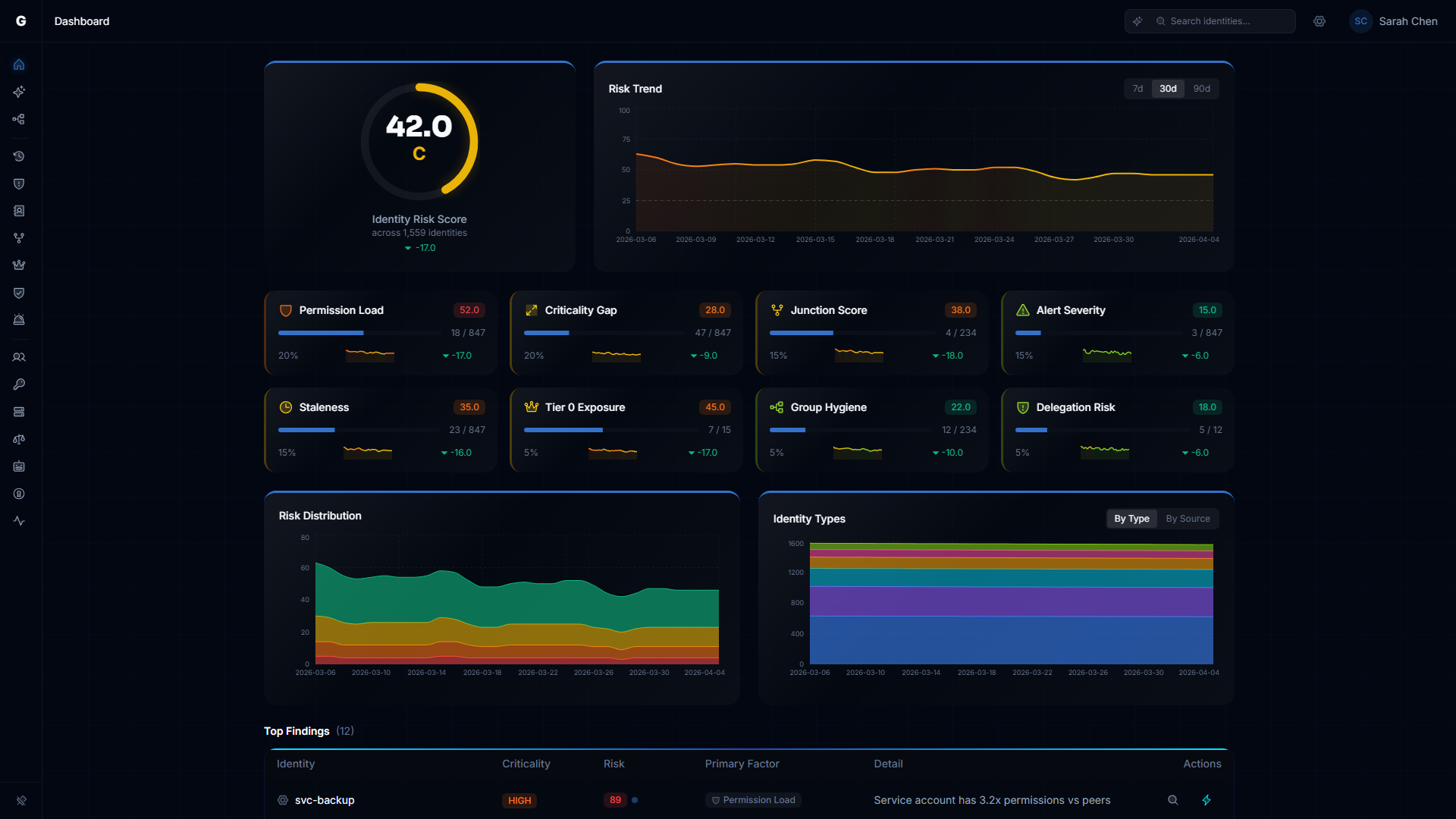
Task: Open the Sarah Chen profile avatar
Action: tap(1360, 21)
